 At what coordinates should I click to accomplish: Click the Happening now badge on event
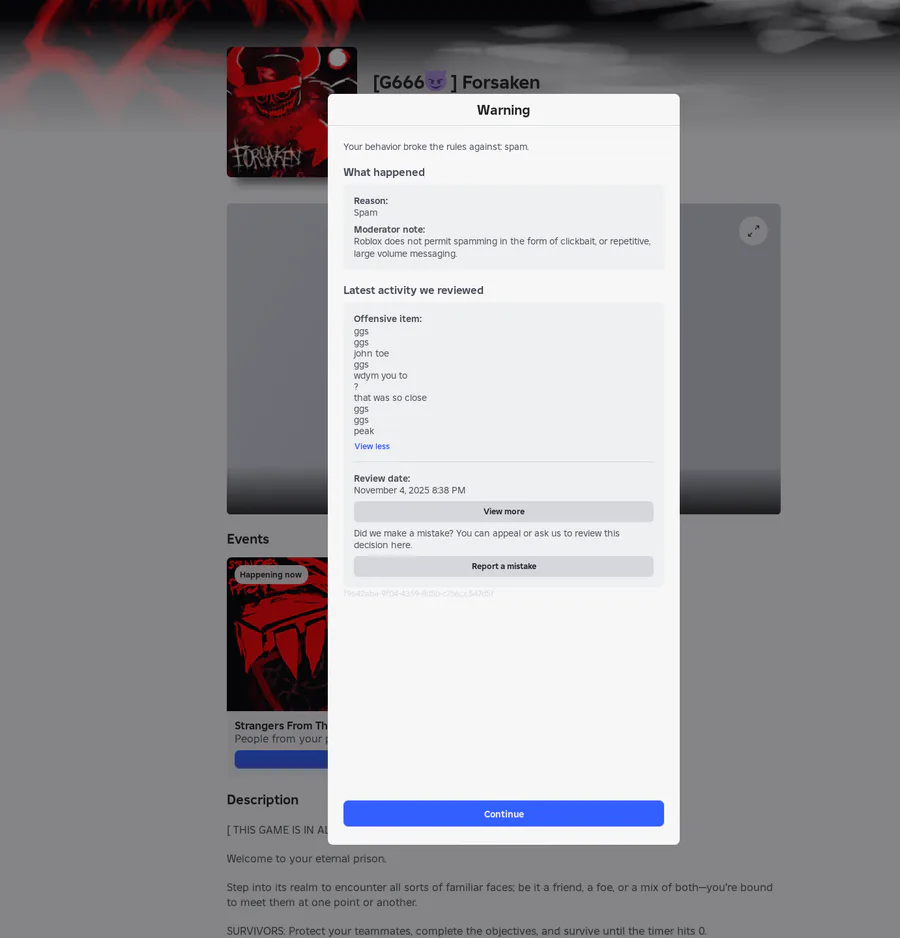point(270,574)
